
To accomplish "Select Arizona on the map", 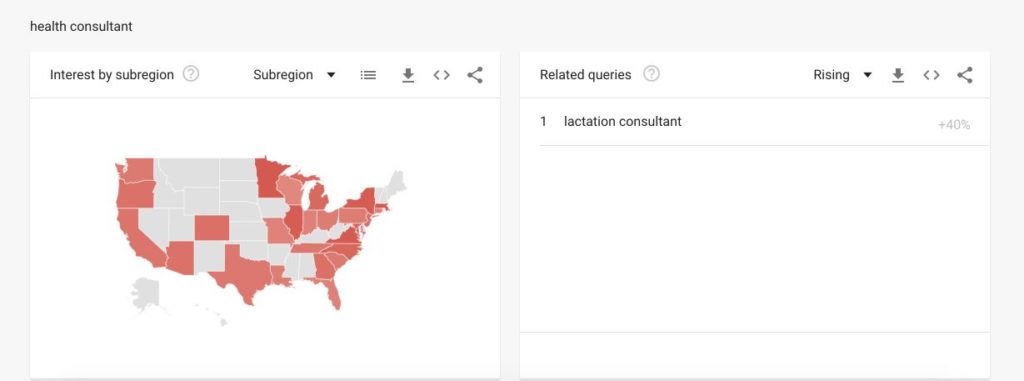I will click(180, 258).
